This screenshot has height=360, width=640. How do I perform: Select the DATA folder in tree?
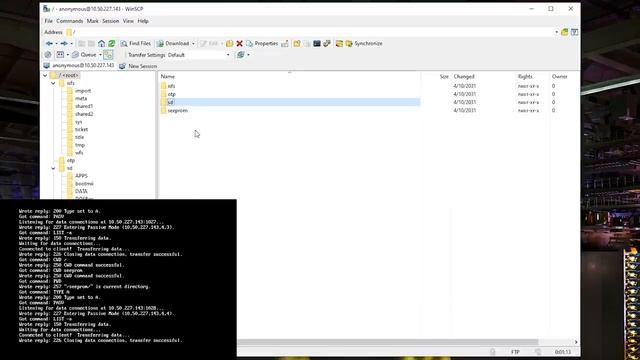click(81, 191)
